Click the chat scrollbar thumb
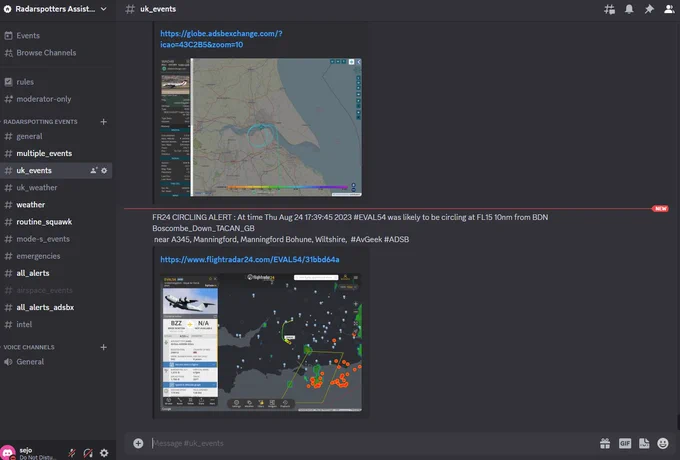 pyautogui.click(x=678, y=422)
